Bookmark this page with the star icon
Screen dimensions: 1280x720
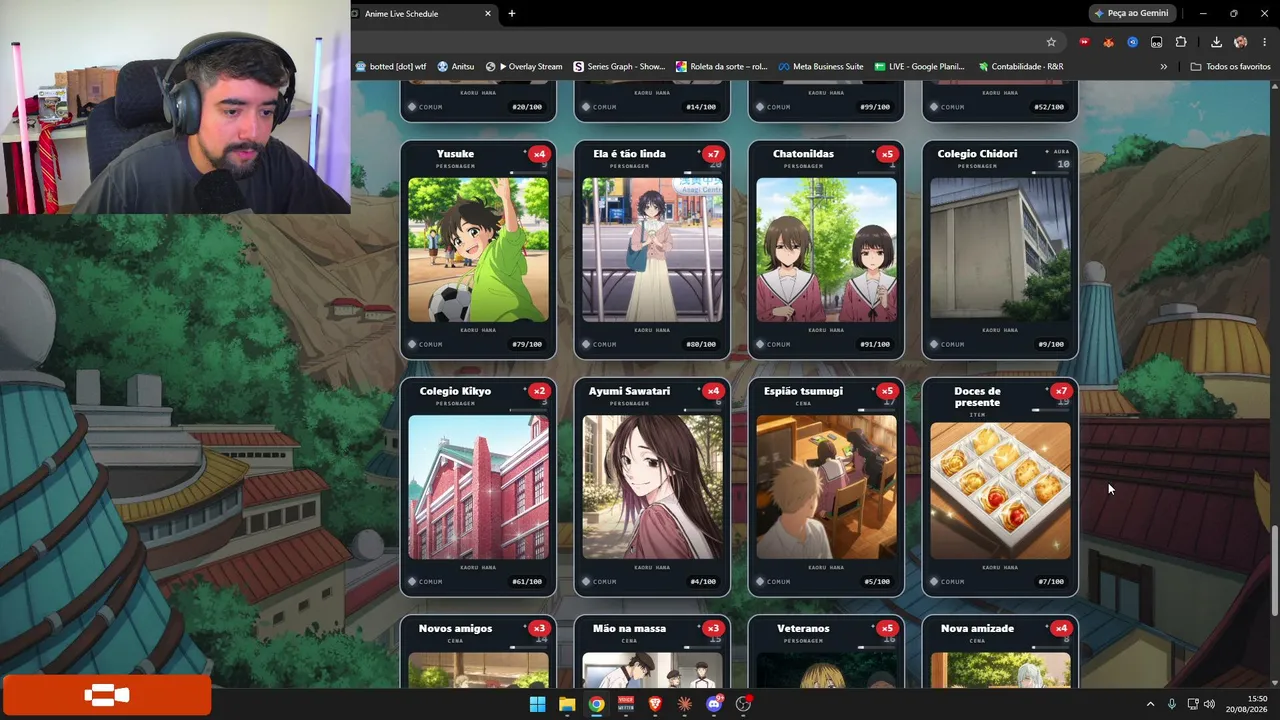1051,42
